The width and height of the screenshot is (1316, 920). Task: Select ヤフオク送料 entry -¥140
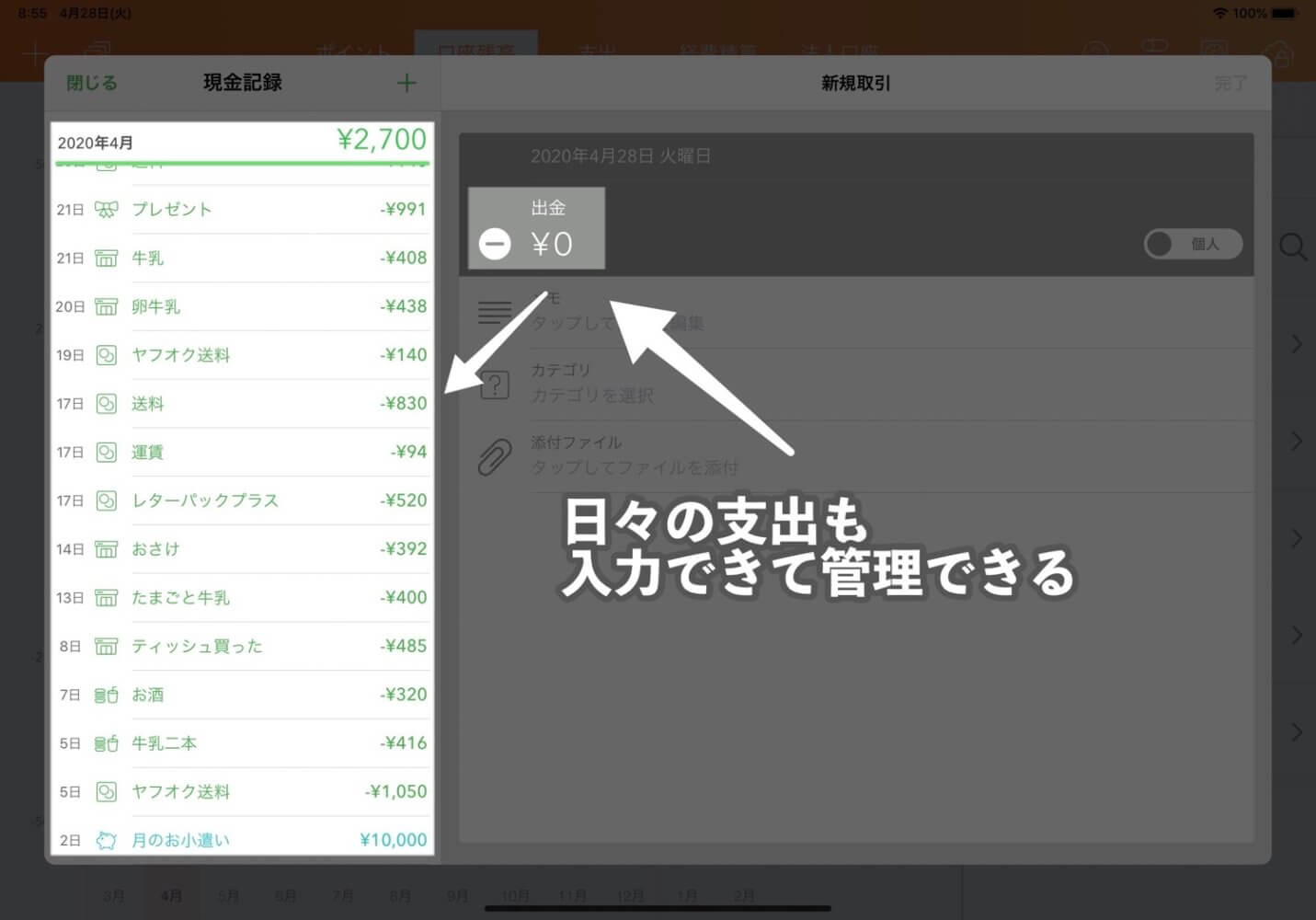tap(242, 355)
